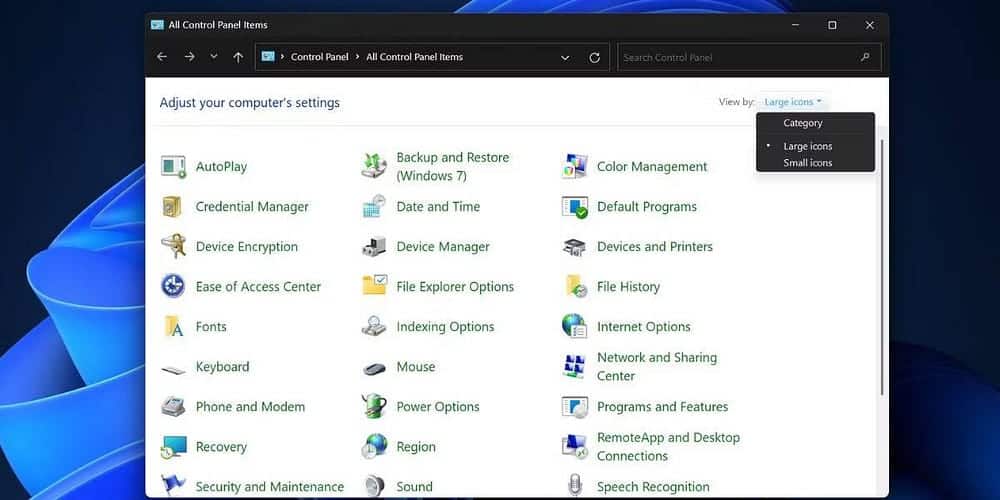Expand the chevron after Control Panel breadcrumb
This screenshot has height=500, width=1000.
[358, 57]
